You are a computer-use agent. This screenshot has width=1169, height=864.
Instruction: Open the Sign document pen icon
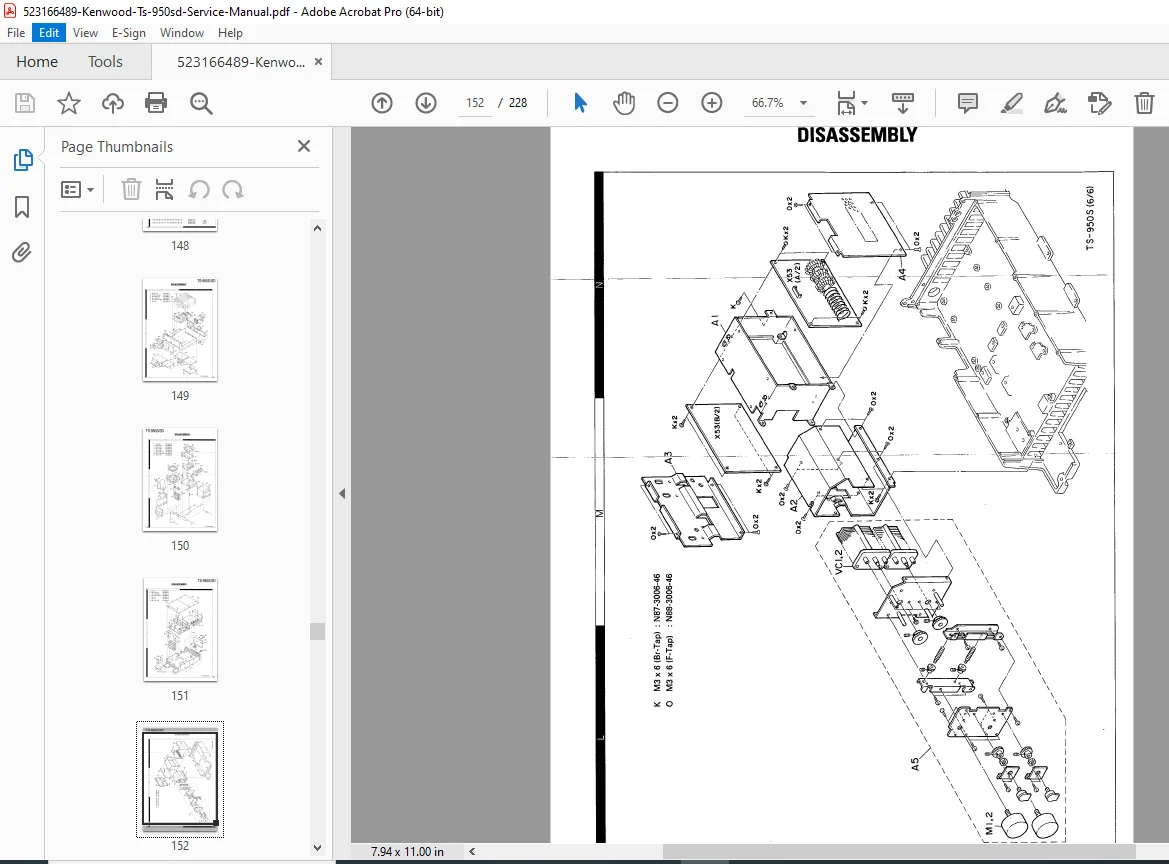coord(1055,103)
